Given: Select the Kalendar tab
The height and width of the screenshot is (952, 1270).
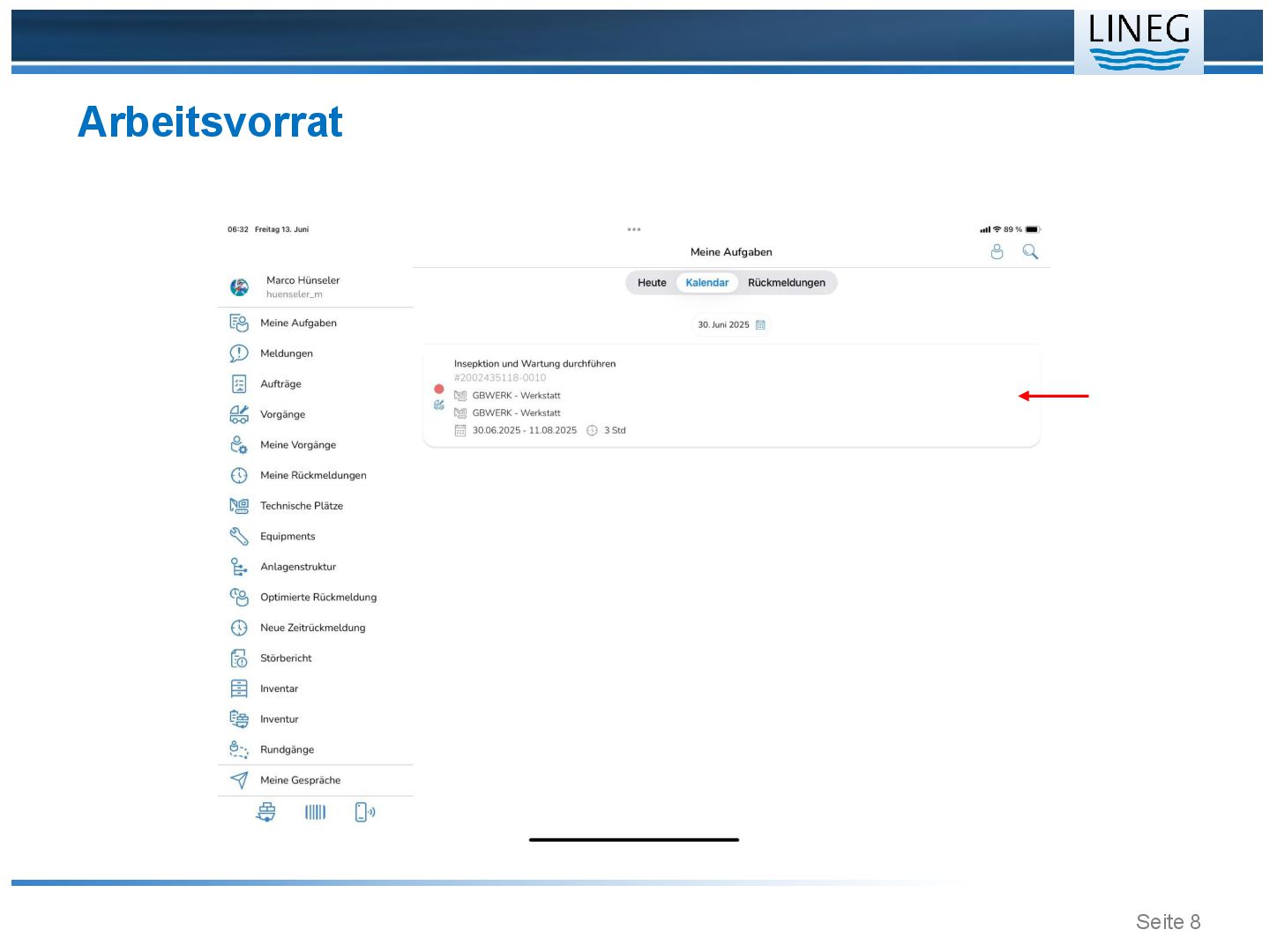Looking at the screenshot, I should [707, 283].
